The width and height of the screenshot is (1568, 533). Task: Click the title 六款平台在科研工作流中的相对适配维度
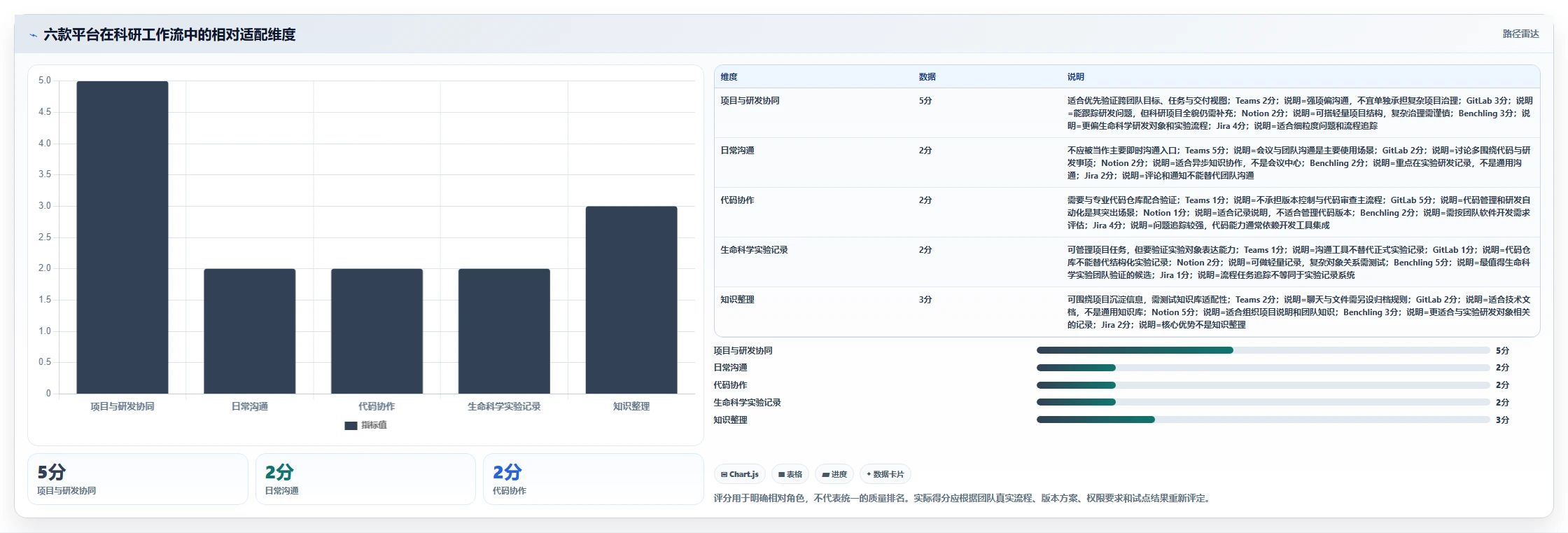pos(169,34)
